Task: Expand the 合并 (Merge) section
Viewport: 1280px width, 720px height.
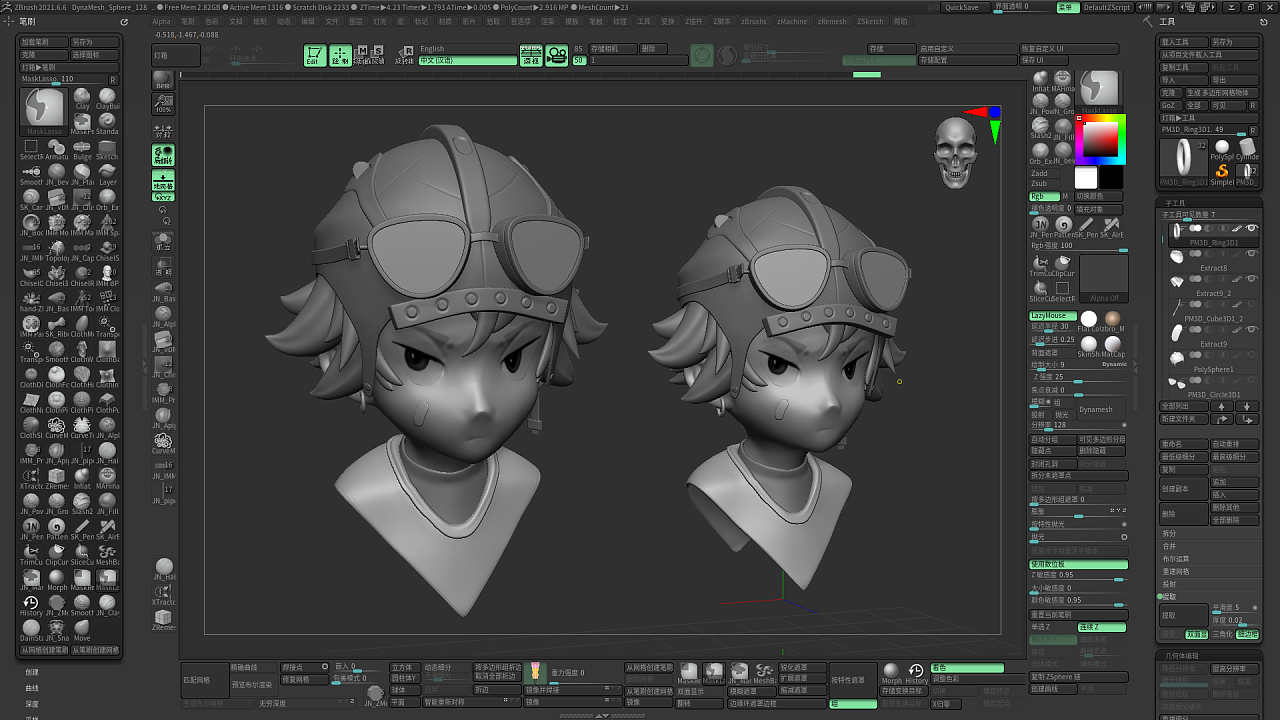Action: click(1169, 546)
